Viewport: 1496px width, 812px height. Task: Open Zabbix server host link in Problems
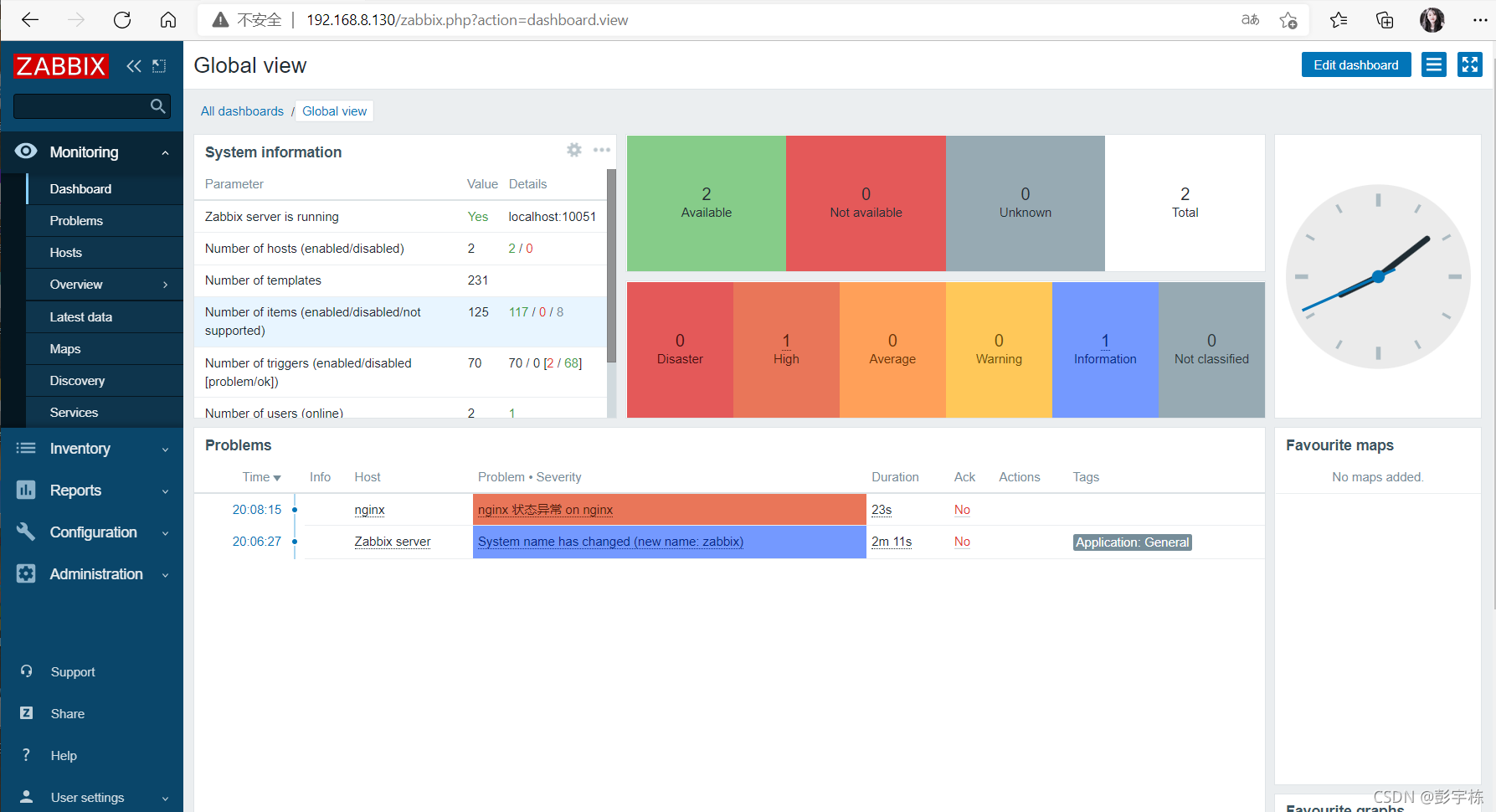click(393, 542)
